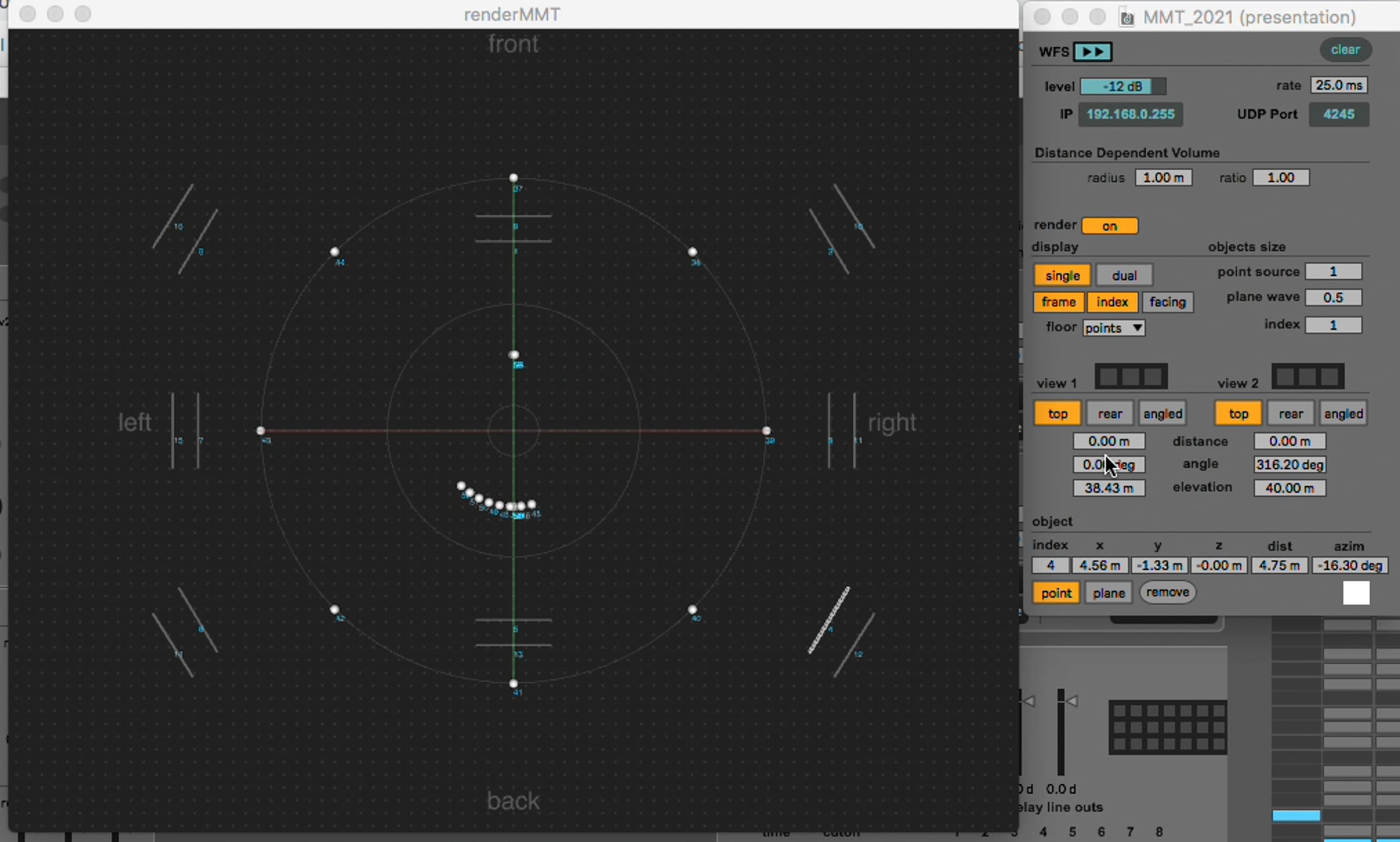Click the source point on the inner circle top

point(513,355)
